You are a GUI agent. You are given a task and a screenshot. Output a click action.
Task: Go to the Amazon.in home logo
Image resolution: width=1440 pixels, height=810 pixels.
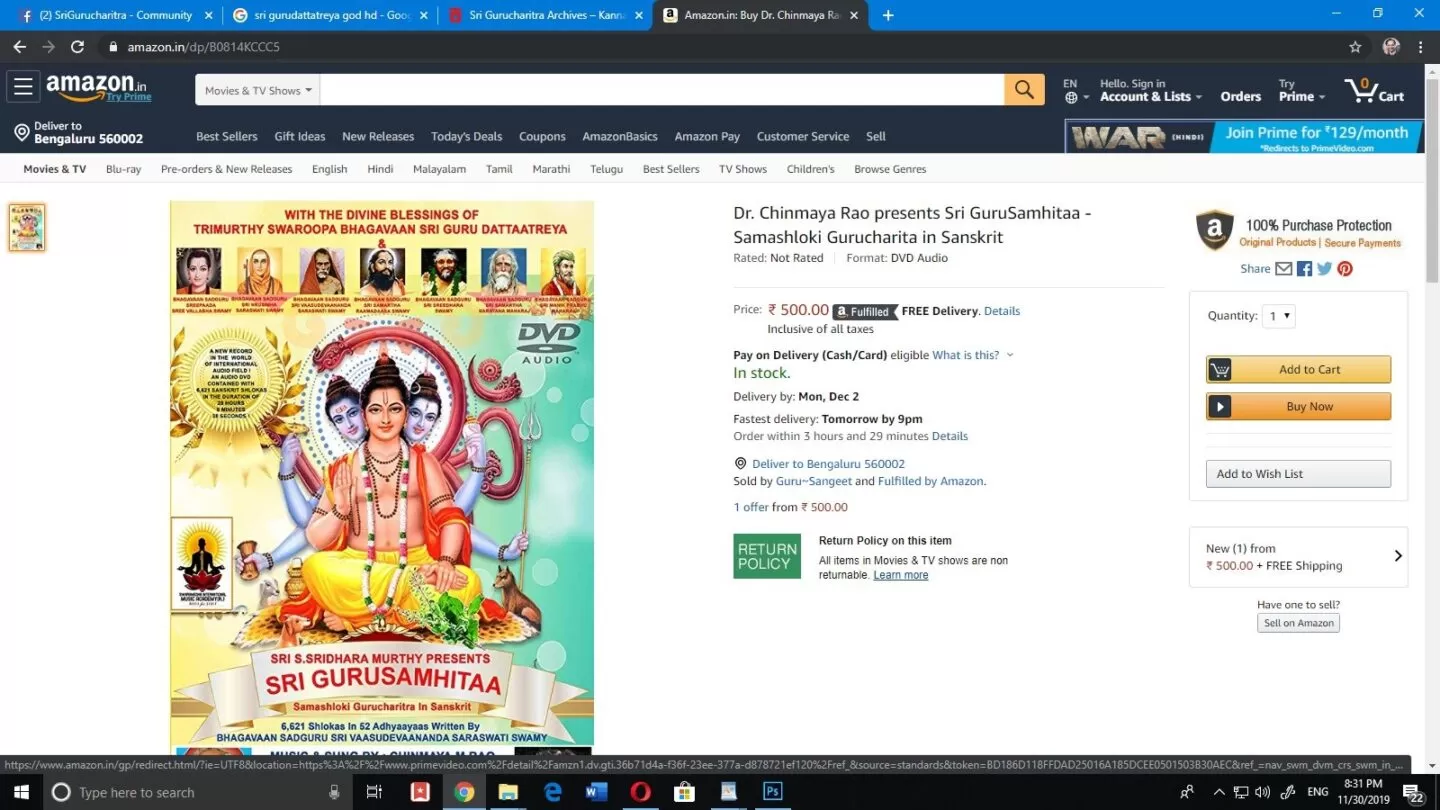[x=98, y=88]
